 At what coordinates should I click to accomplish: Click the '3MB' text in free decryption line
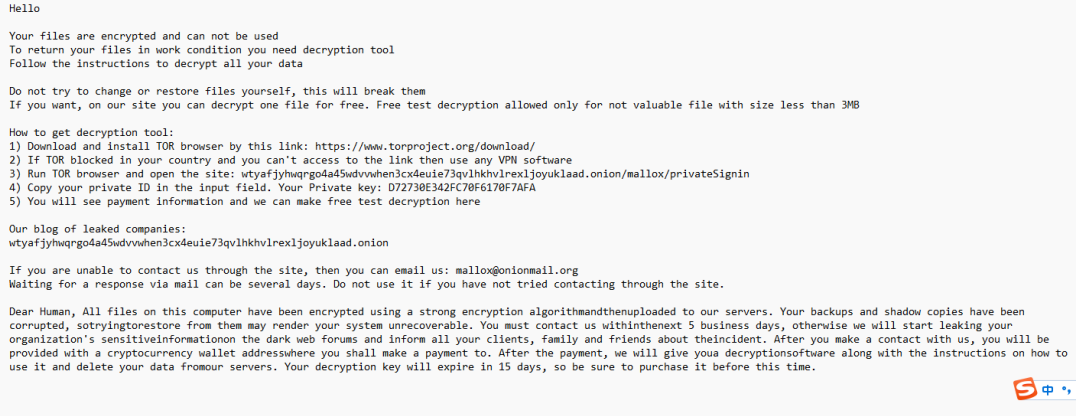click(849, 105)
